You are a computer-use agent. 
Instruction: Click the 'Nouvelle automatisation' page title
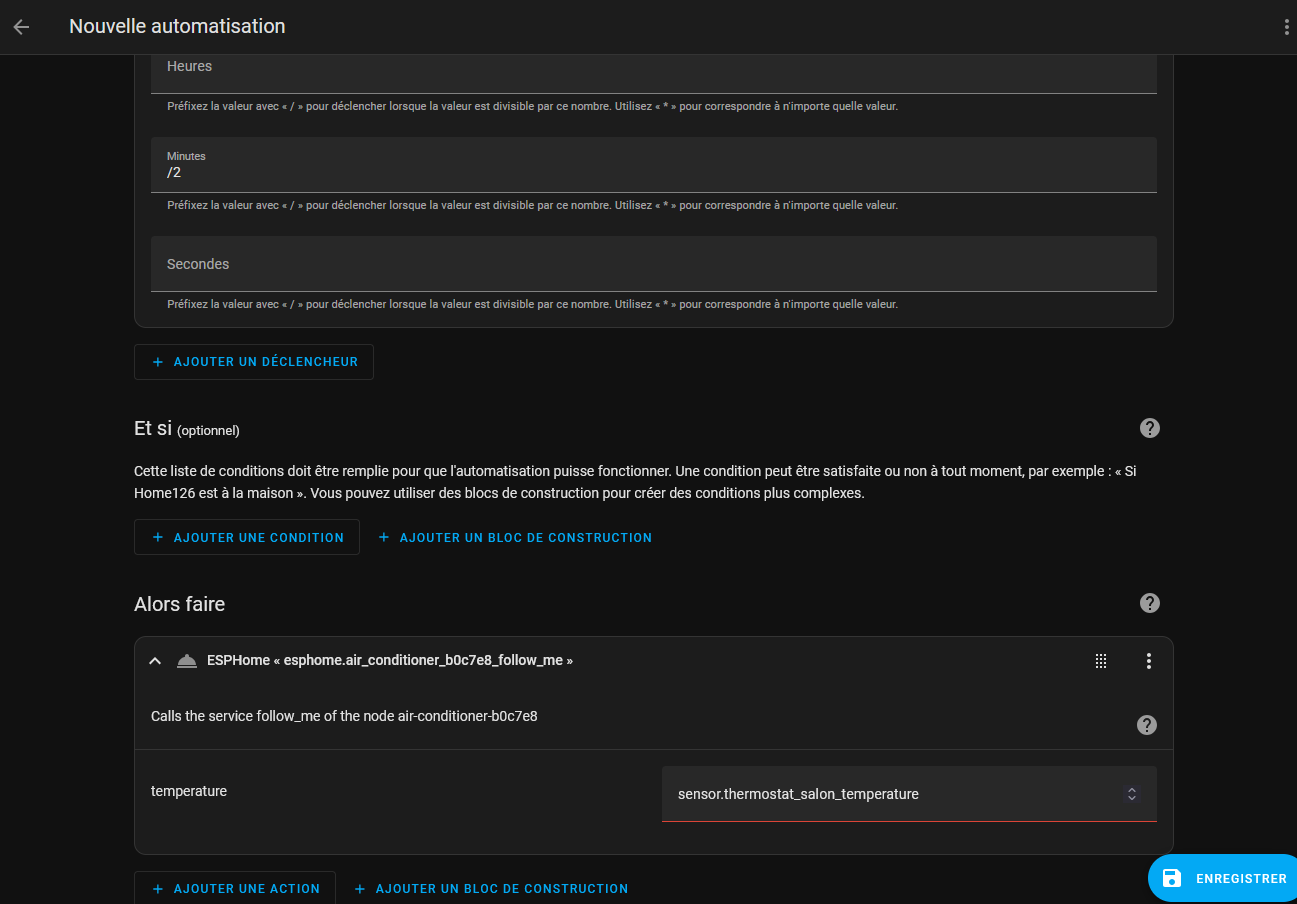point(177,27)
